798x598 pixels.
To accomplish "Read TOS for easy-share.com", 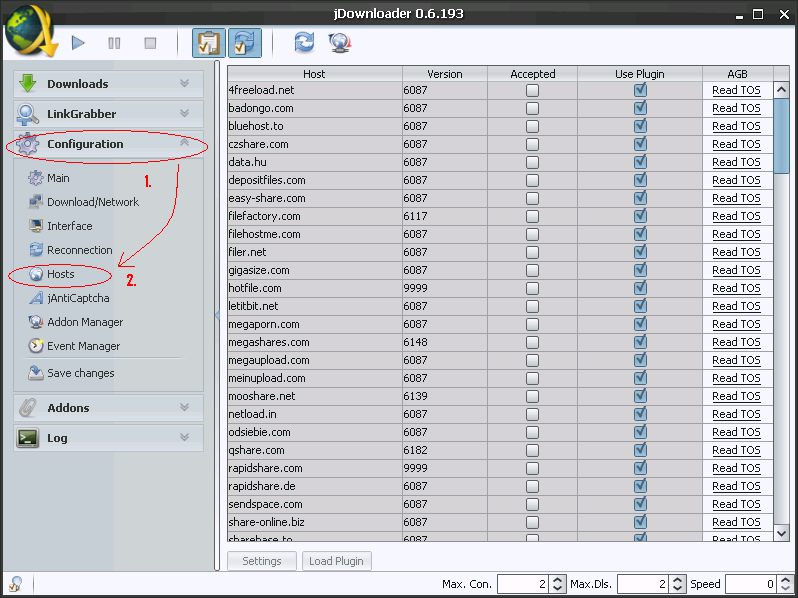I will [x=736, y=198].
